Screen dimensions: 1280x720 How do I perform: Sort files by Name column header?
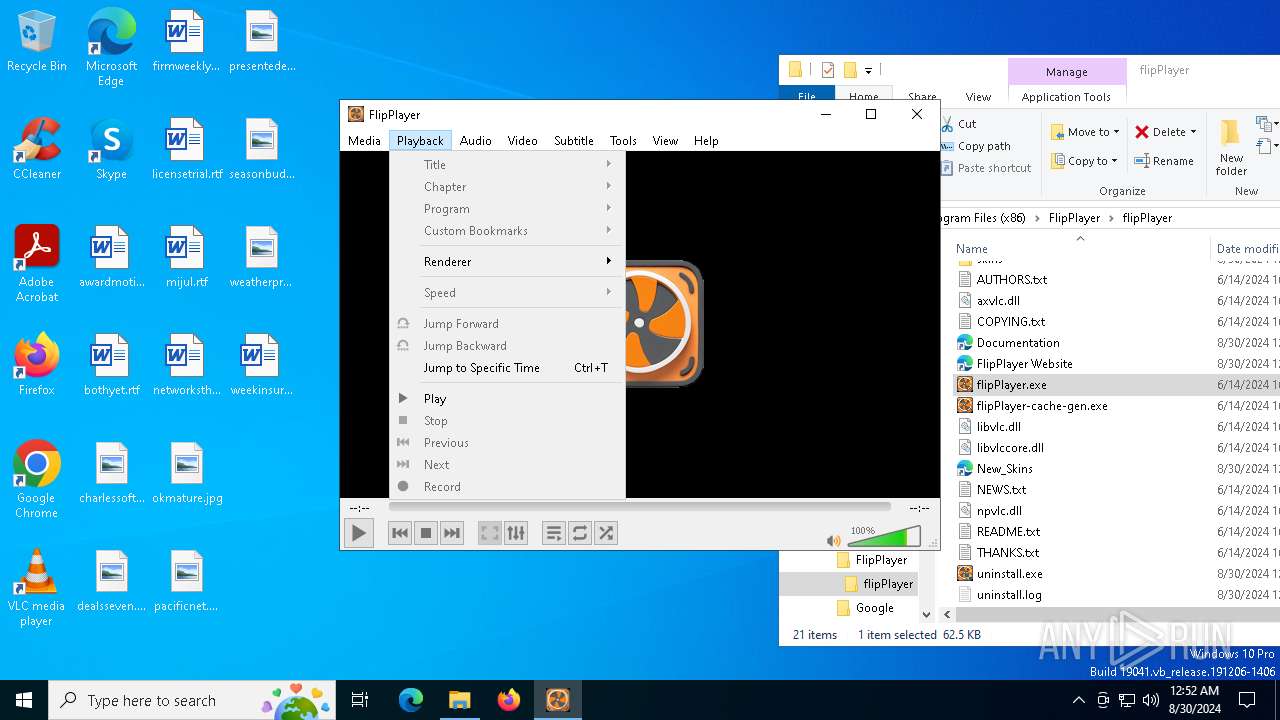click(971, 249)
